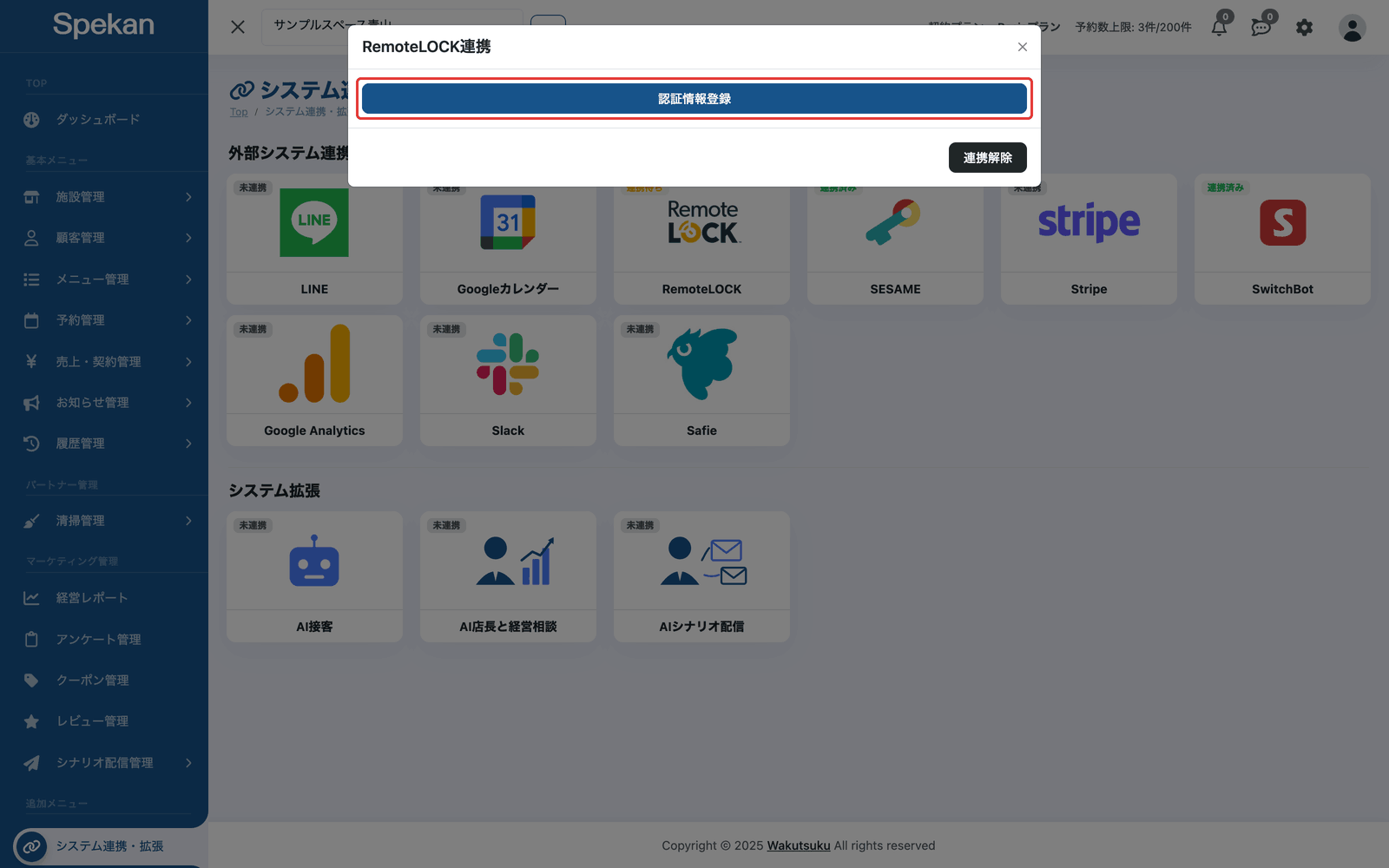
Task: Open the Google Analytics integration card
Action: (314, 380)
